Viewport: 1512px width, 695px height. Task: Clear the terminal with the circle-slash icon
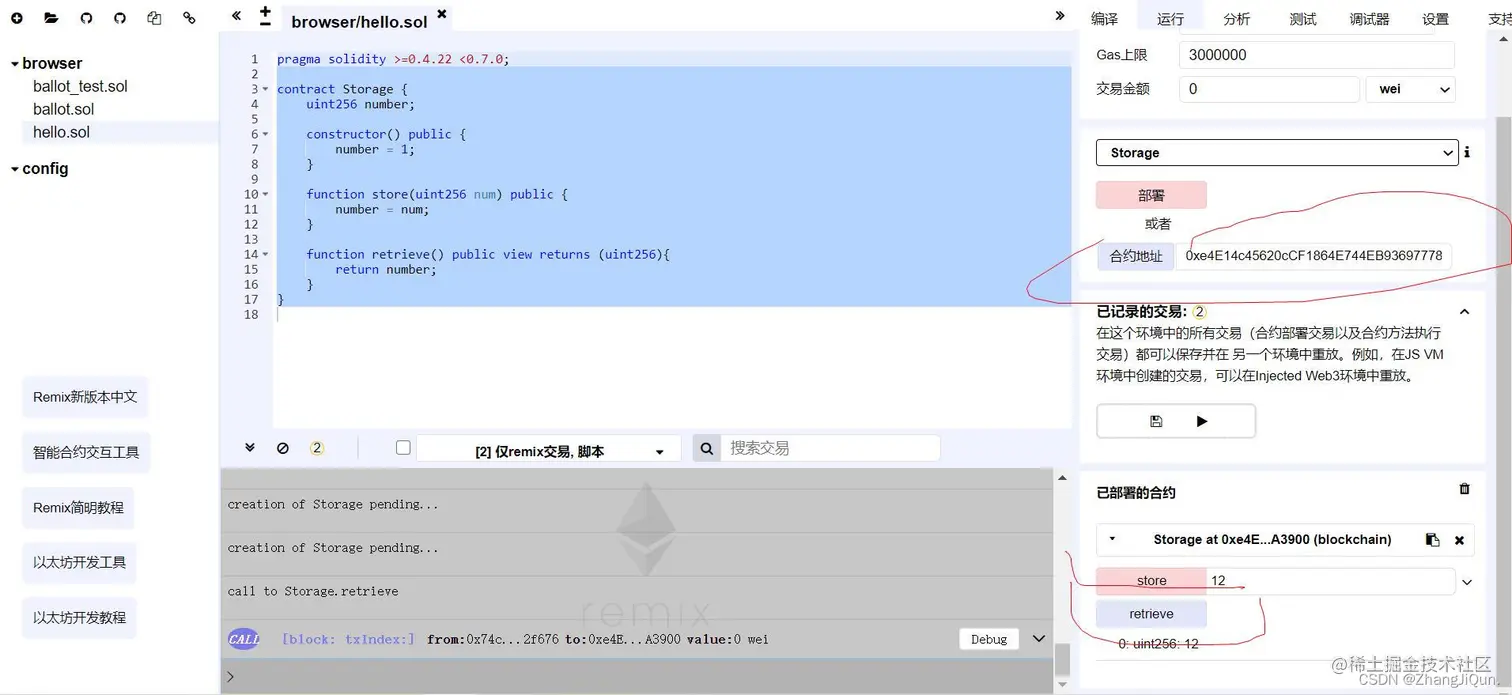pyautogui.click(x=283, y=448)
